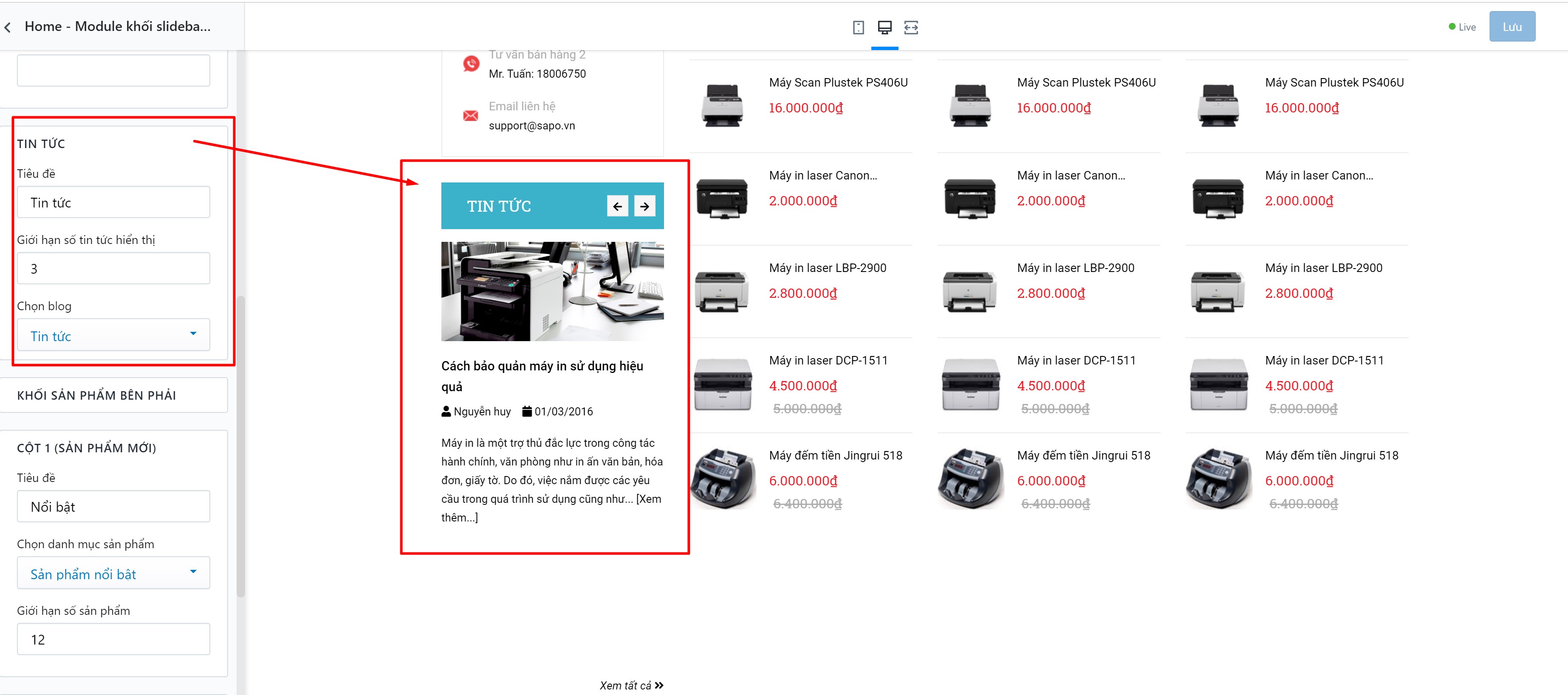The height and width of the screenshot is (695, 1568).
Task: Click third column Canon laser printer thumbnail
Action: point(1218,198)
